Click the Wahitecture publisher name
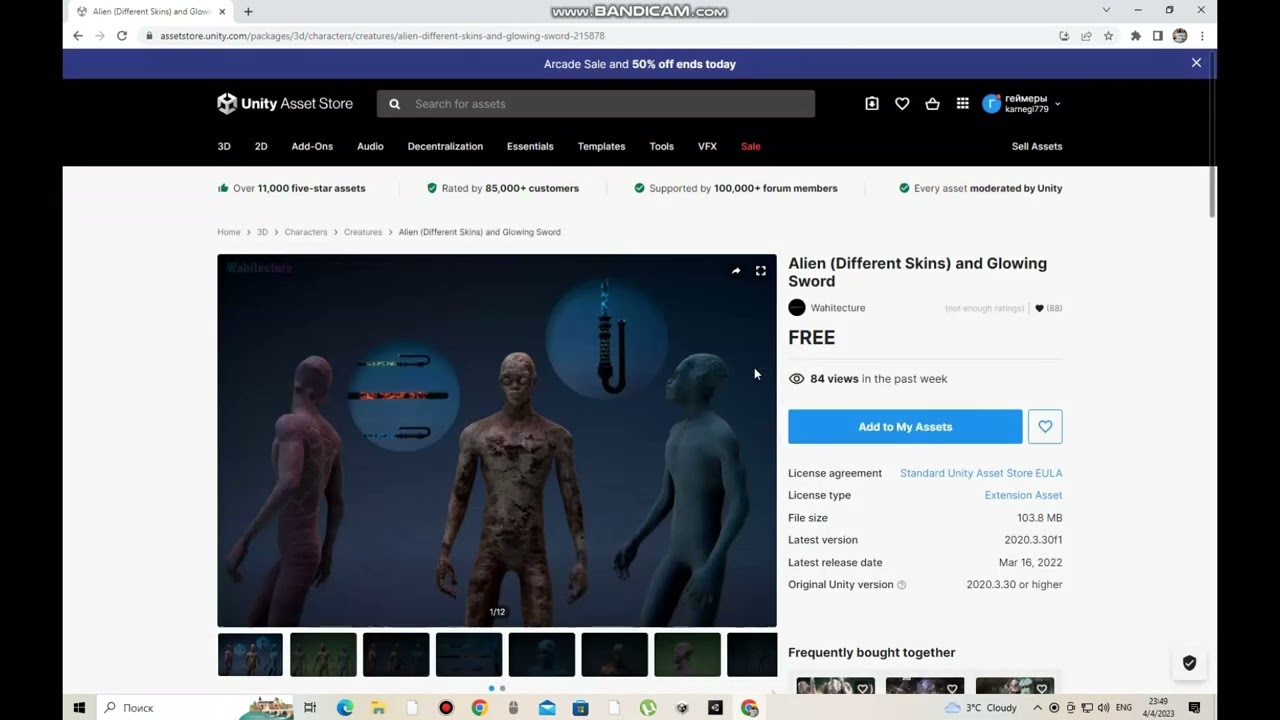 point(838,308)
